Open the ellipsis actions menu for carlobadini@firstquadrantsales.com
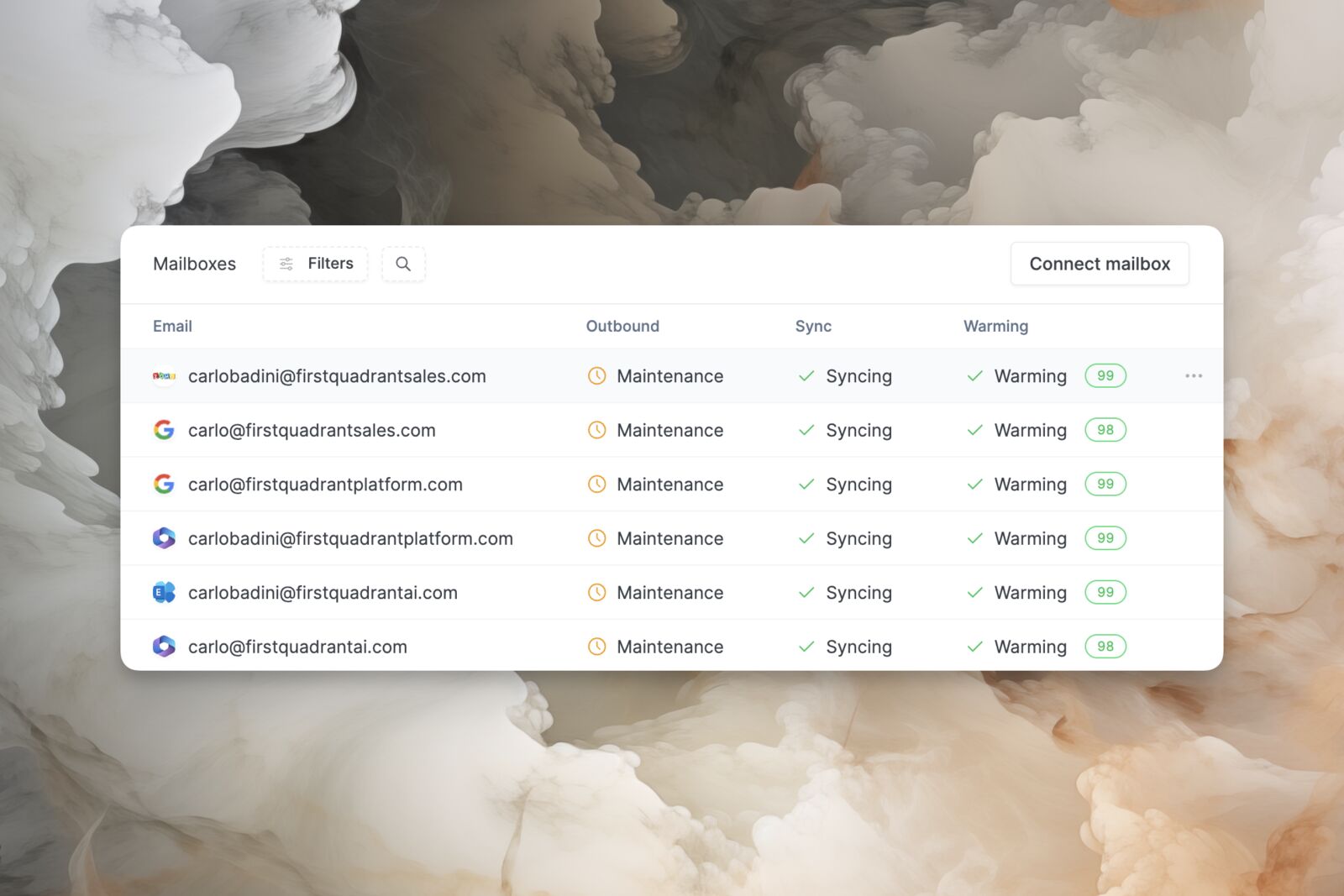 click(1194, 376)
